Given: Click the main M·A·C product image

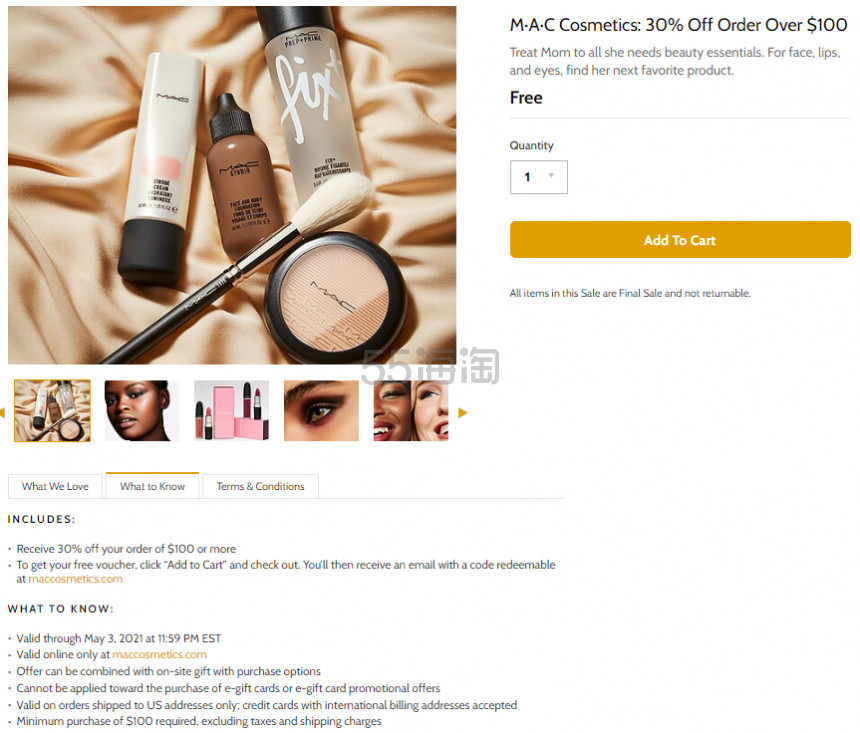Looking at the screenshot, I should [232, 185].
